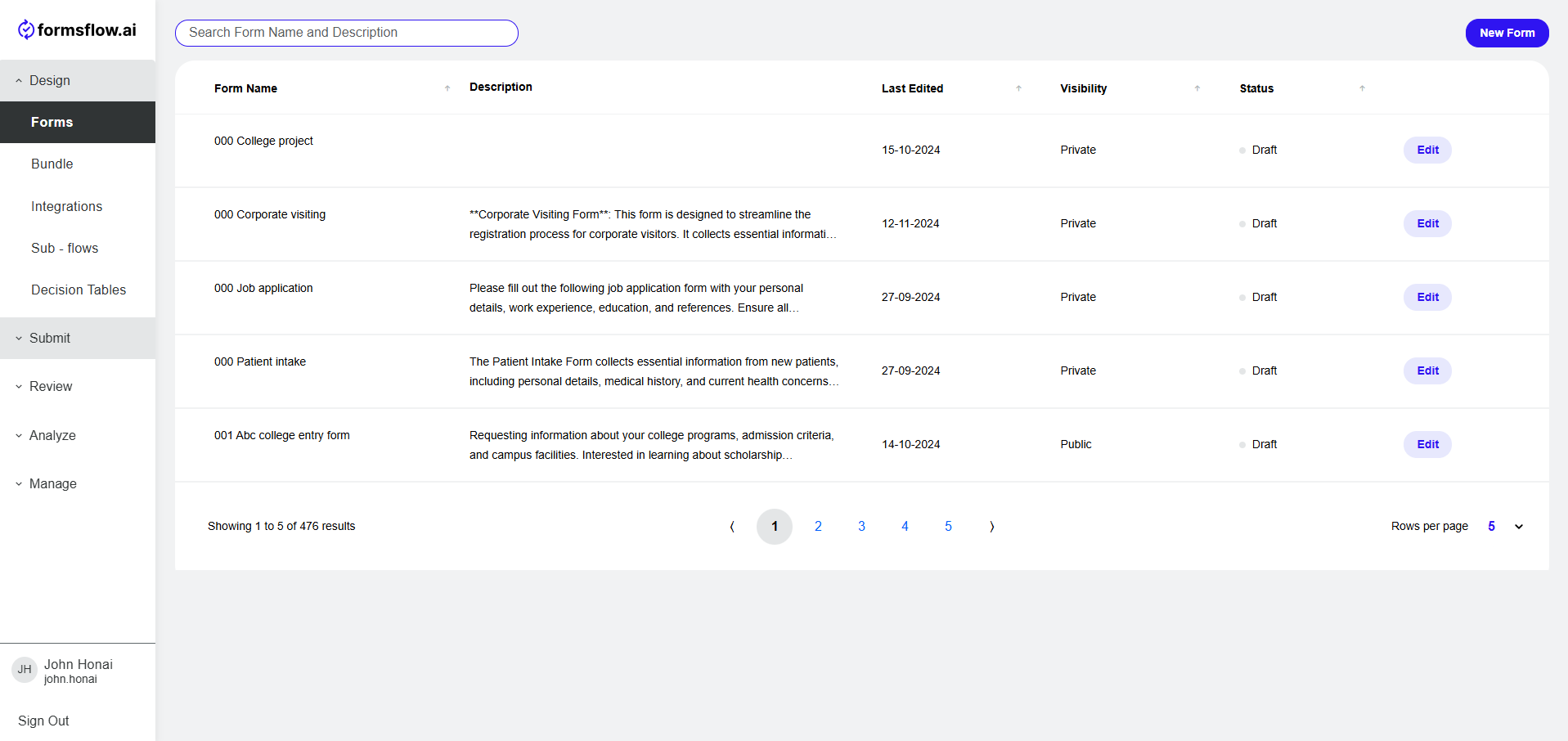This screenshot has height=741, width=1568.
Task: Click the Visibility column header text
Action: click(x=1084, y=88)
